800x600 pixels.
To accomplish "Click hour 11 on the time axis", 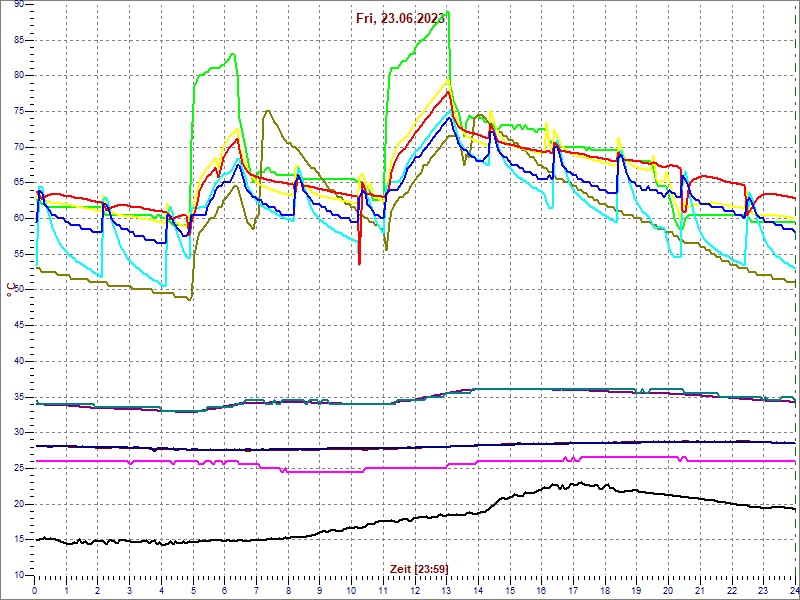I will (383, 590).
